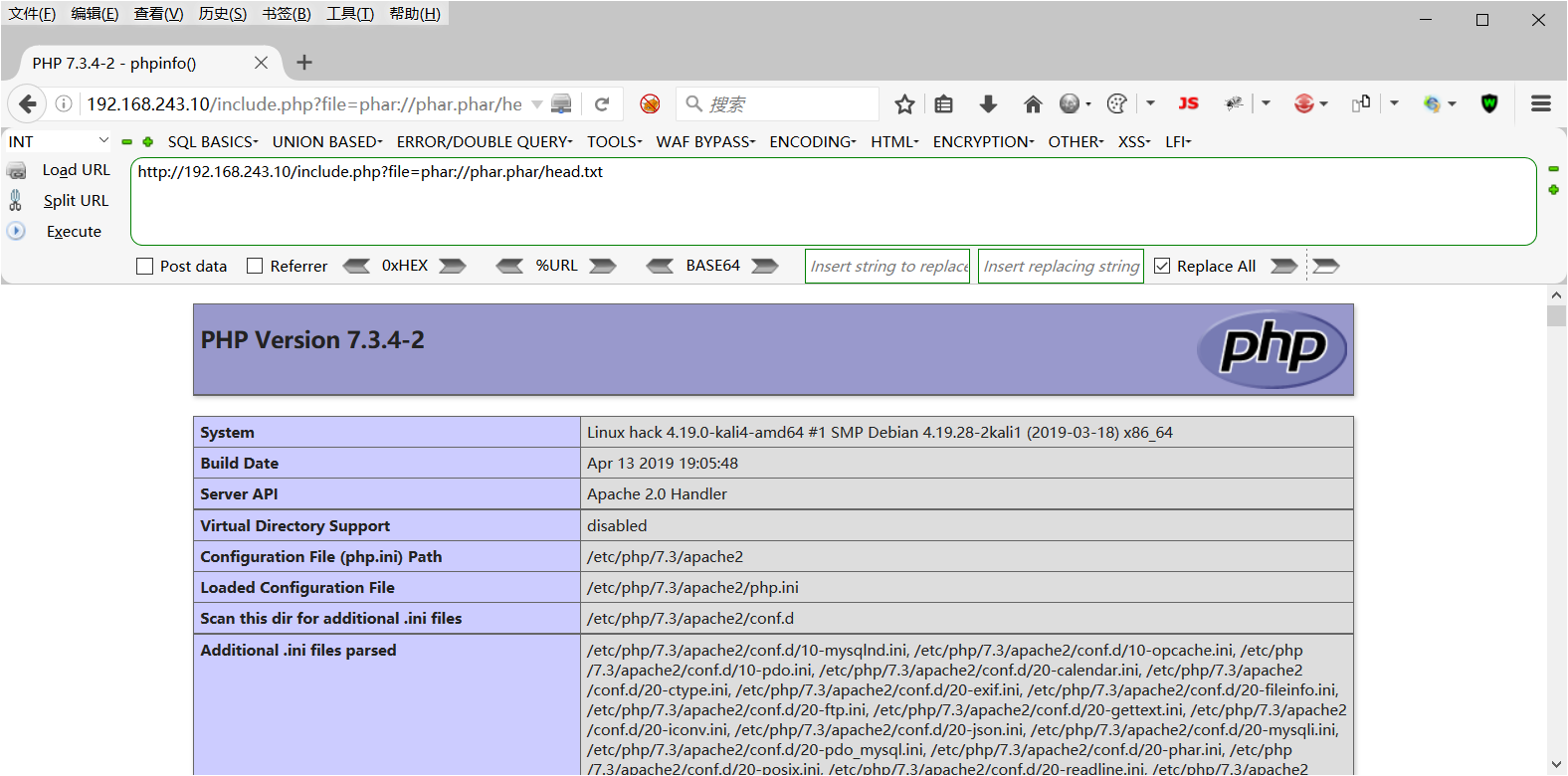Image resolution: width=1568 pixels, height=776 pixels.
Task: Open the 历史(S) menu
Action: tap(223, 13)
